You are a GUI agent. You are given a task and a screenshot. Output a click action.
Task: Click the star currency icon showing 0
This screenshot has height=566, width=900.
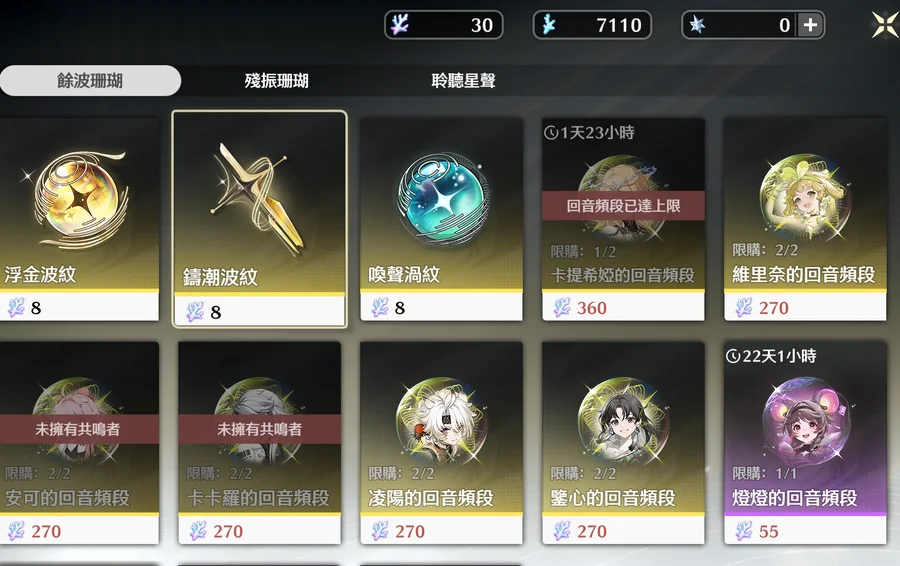click(697, 25)
